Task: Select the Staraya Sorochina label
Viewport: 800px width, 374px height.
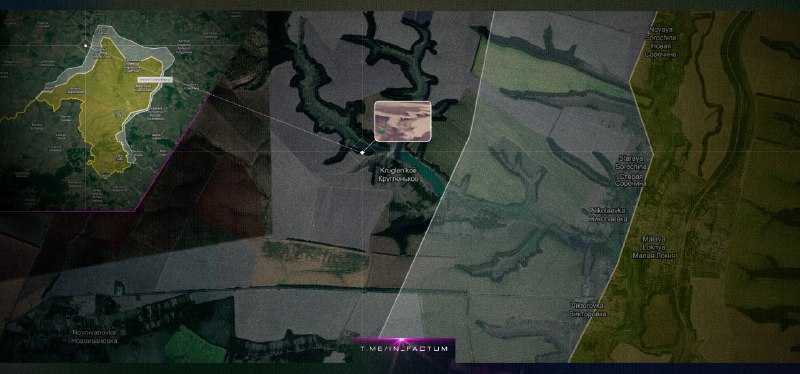Action: pyautogui.click(x=632, y=170)
